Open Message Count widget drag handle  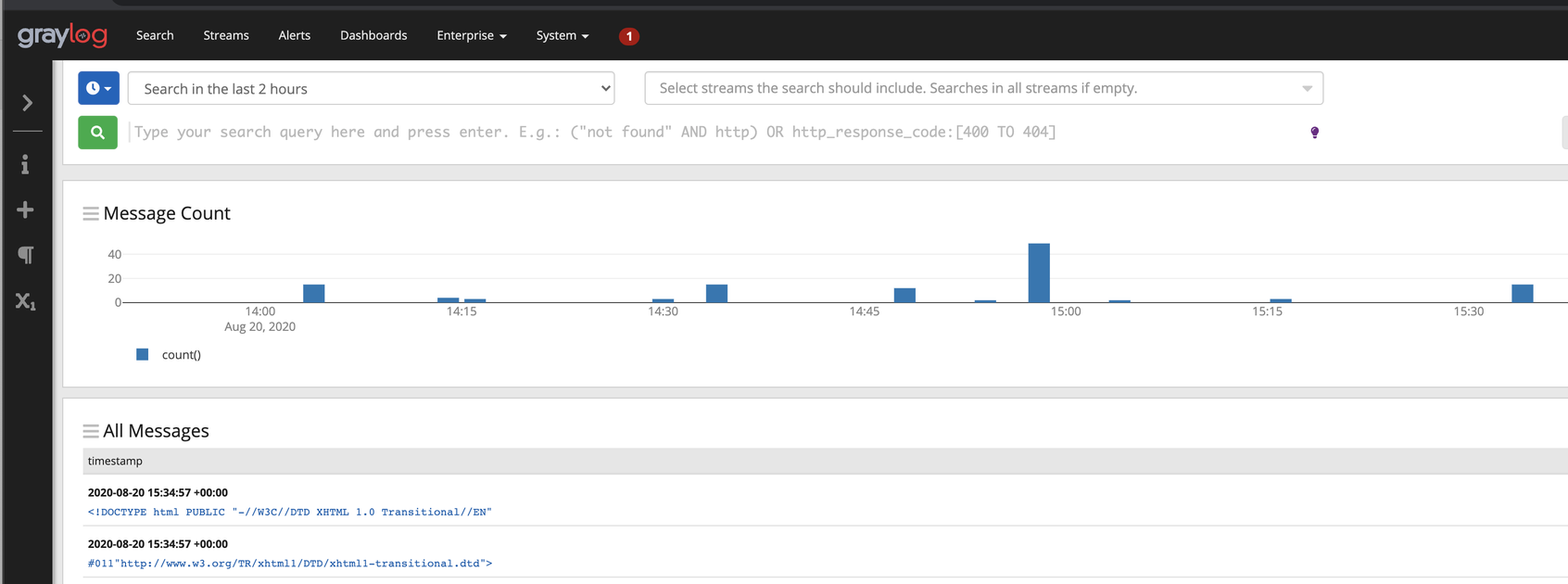coord(90,214)
